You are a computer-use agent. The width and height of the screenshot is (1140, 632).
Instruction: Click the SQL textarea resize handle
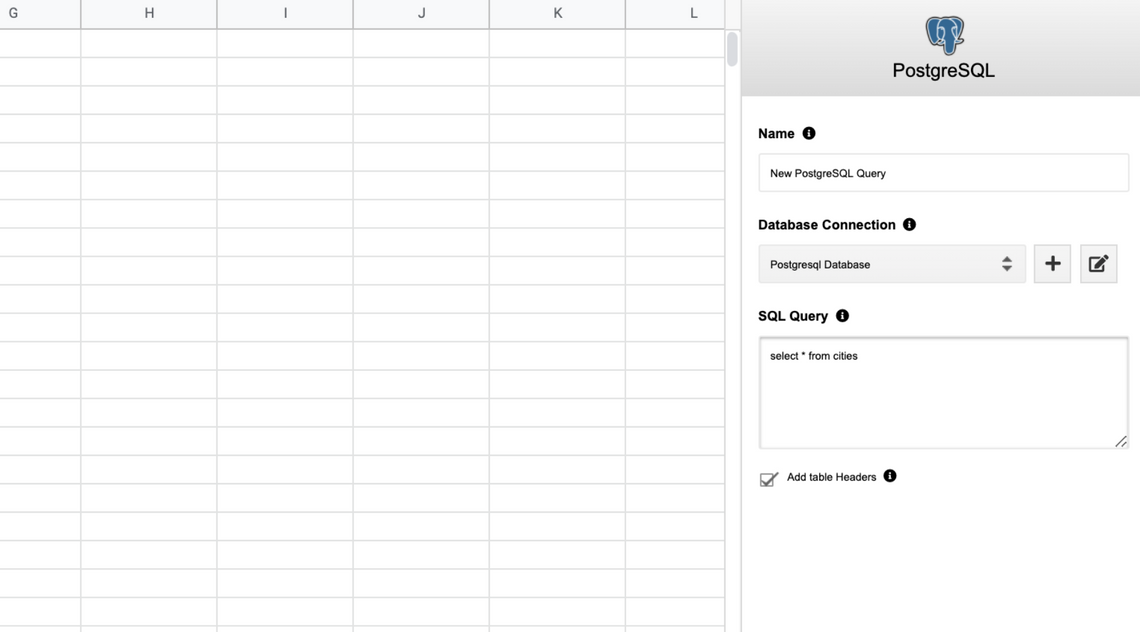coord(1121,442)
